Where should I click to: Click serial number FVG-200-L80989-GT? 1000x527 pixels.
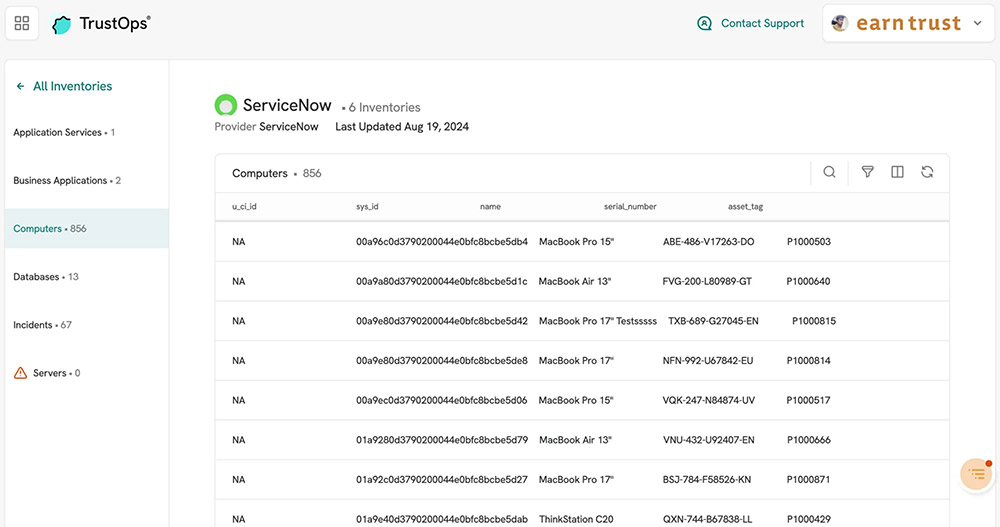pos(707,281)
